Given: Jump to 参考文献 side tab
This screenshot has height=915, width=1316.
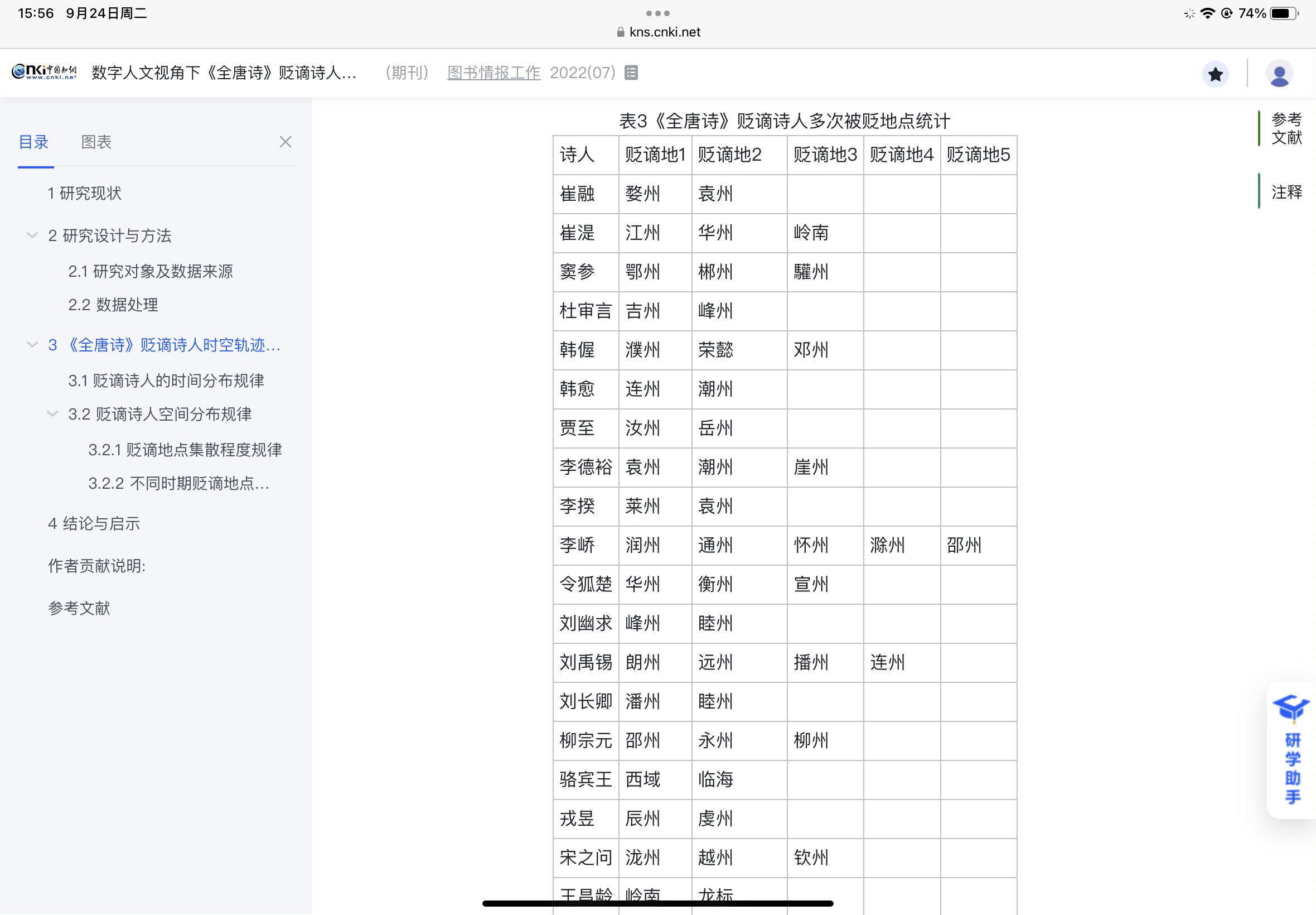Looking at the screenshot, I should (1286, 128).
